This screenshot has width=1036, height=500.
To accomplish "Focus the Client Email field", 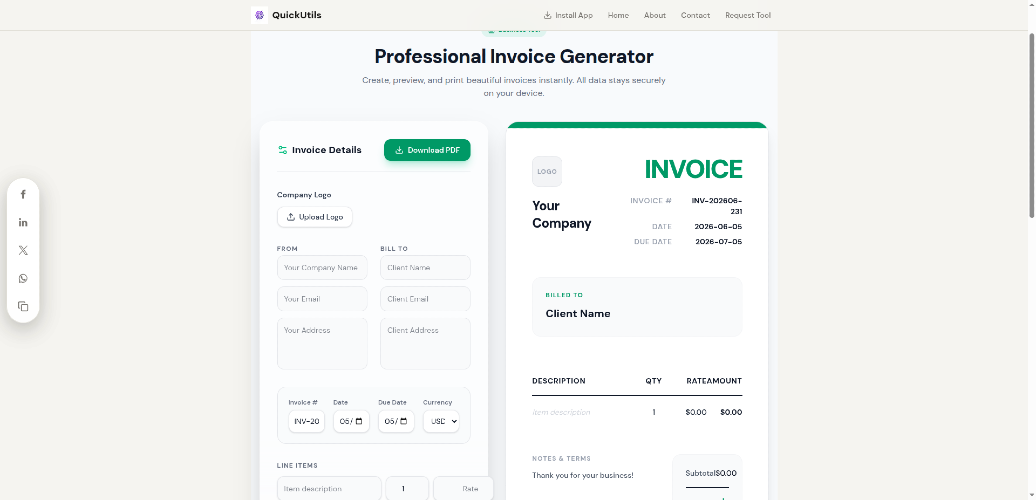I will coord(426,299).
